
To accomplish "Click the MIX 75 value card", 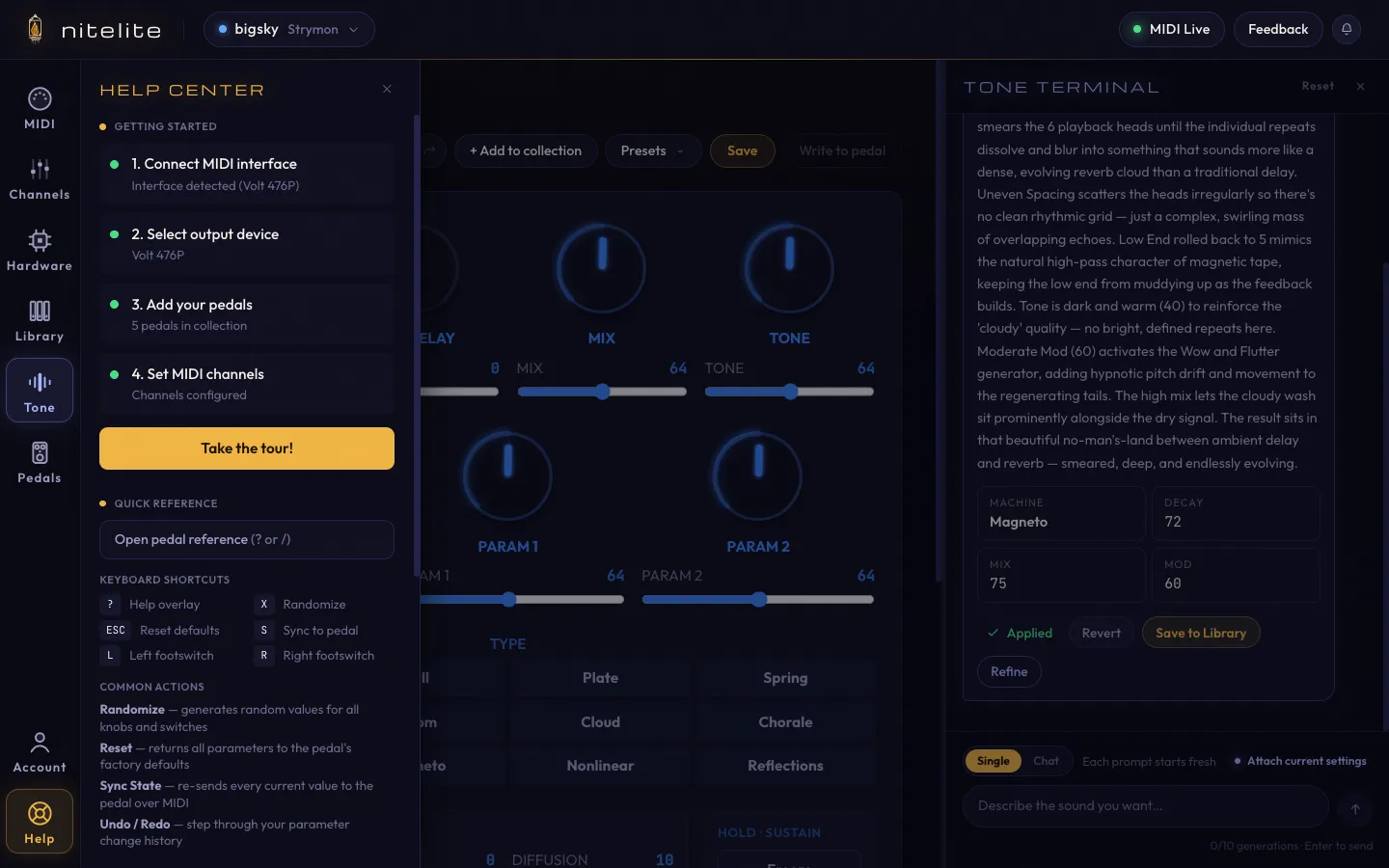I will (x=1061, y=575).
